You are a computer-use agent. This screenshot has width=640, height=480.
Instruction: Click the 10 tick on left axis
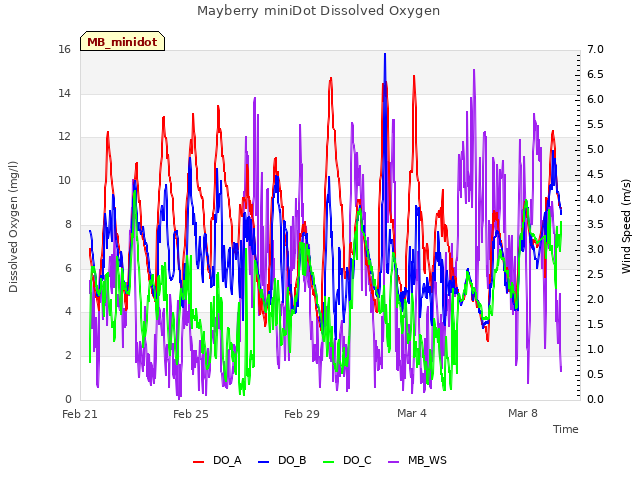click(64, 180)
